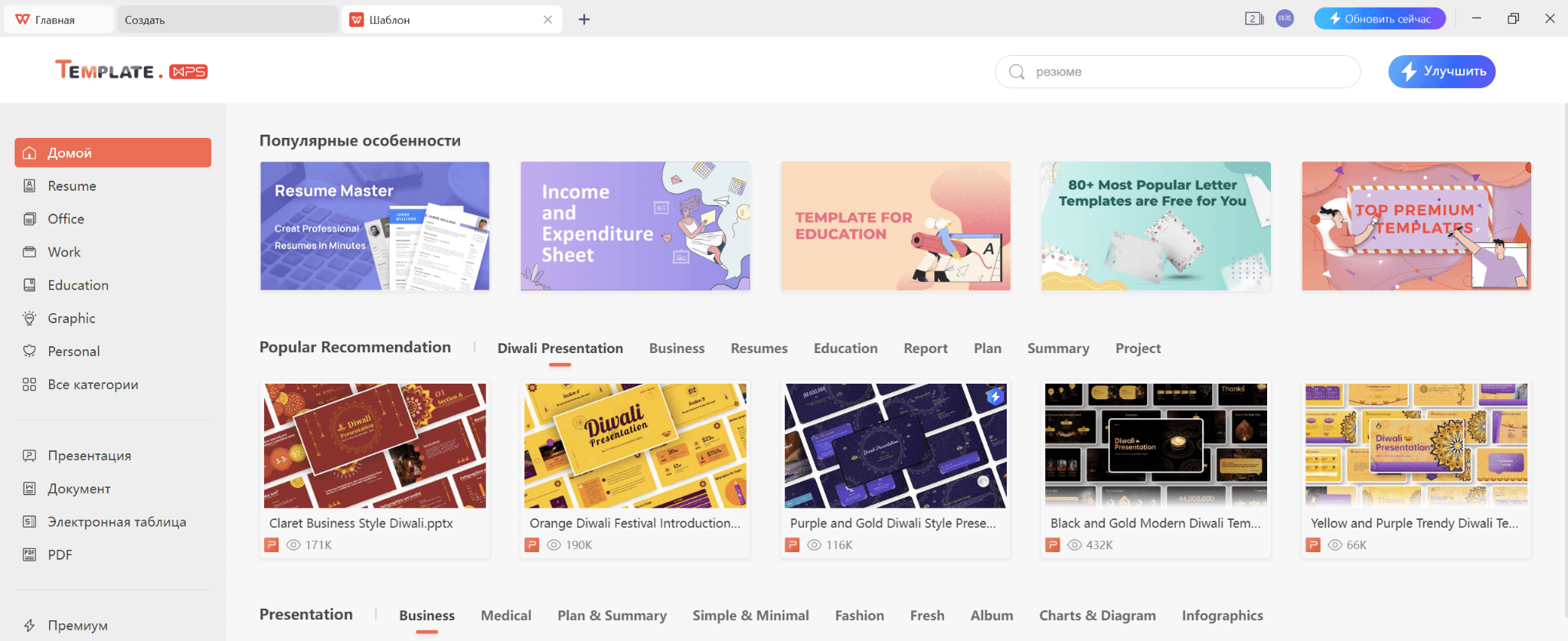Switch to Medical presentation tab
The image size is (1568, 641).
point(505,616)
